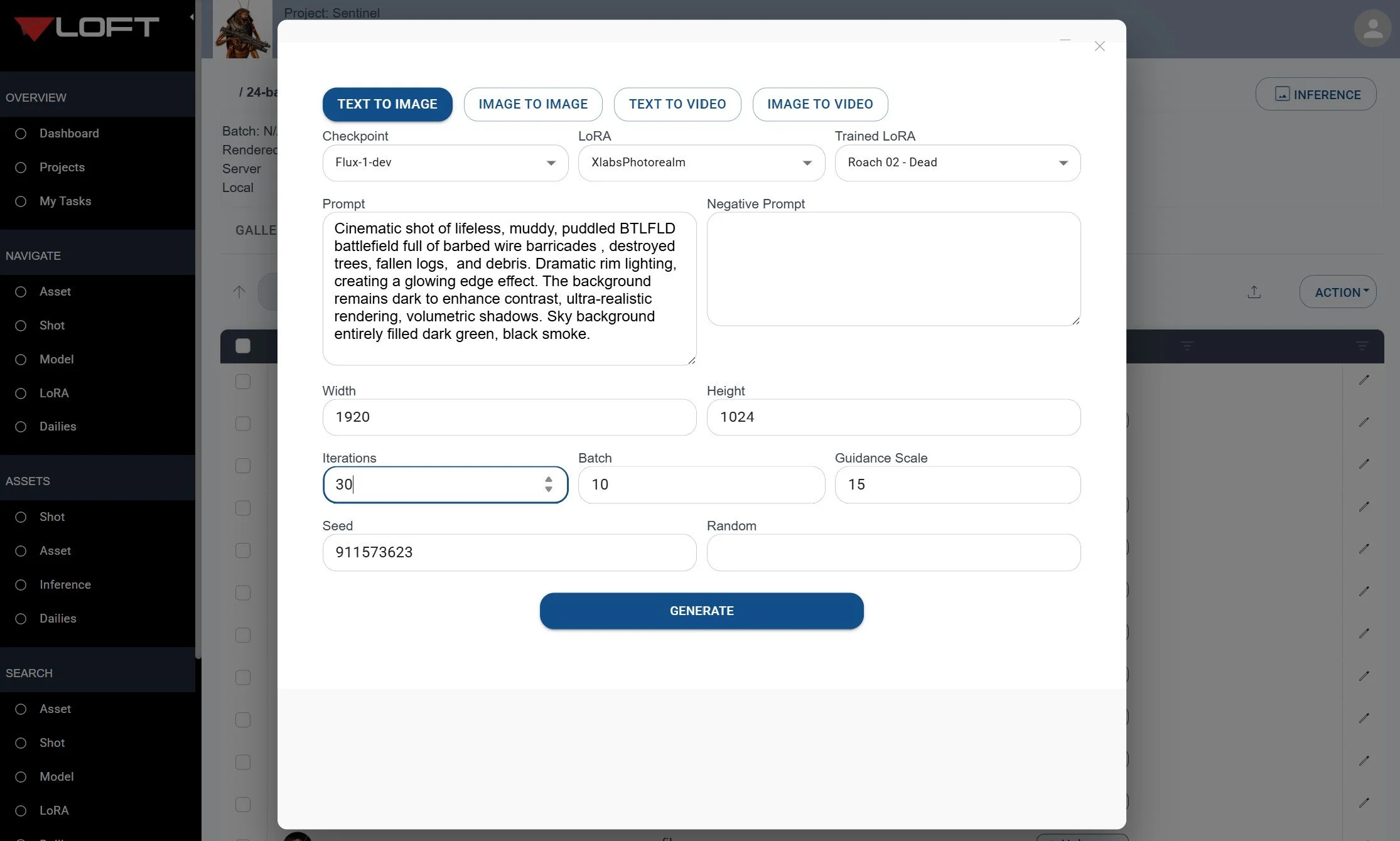Open the Trained LoRA Roach 02 dropdown
The width and height of the screenshot is (1400, 841).
coord(957,163)
